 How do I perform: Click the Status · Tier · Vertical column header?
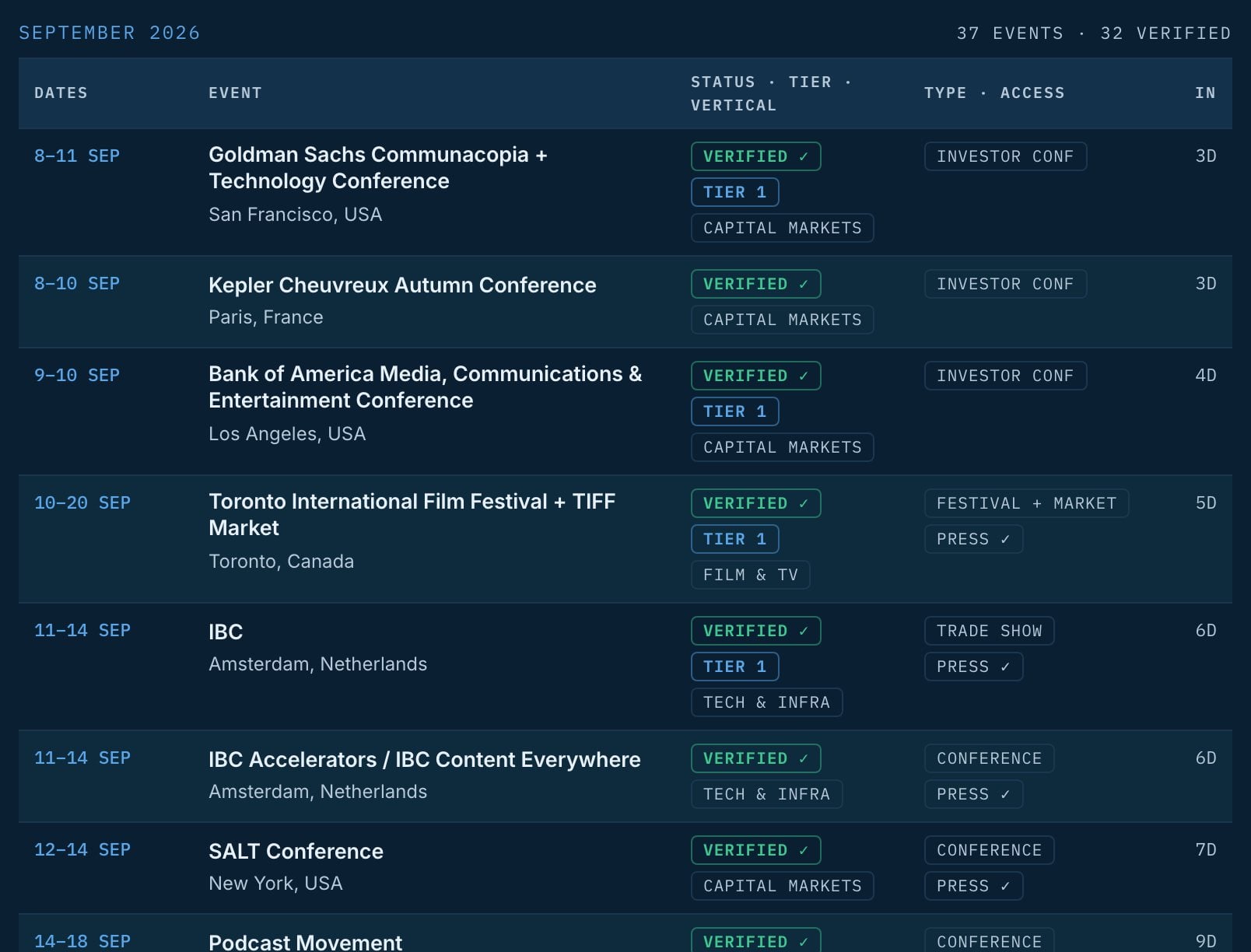tap(771, 93)
